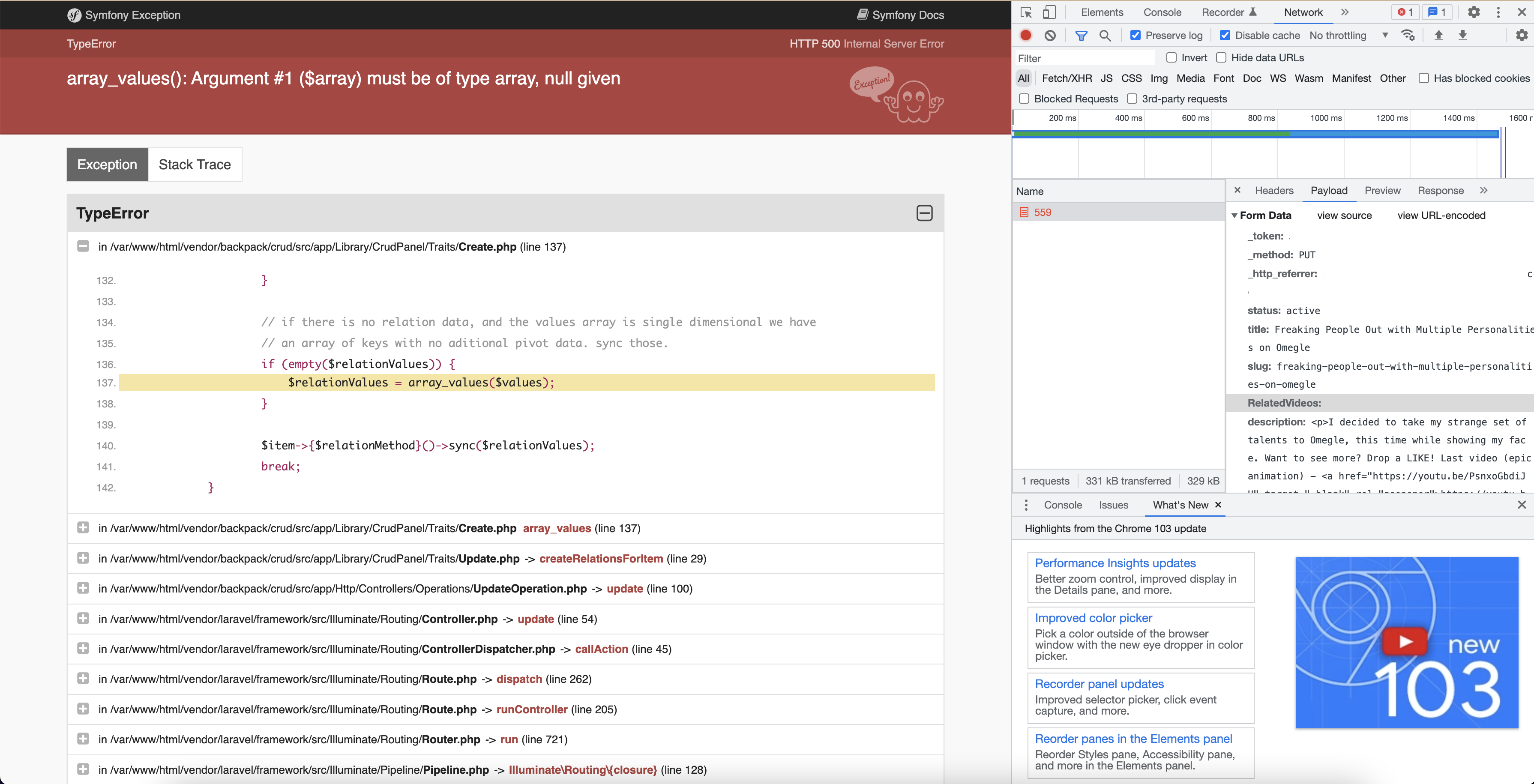Collapse the TypeError exception panel
This screenshot has width=1534, height=784.
(924, 213)
